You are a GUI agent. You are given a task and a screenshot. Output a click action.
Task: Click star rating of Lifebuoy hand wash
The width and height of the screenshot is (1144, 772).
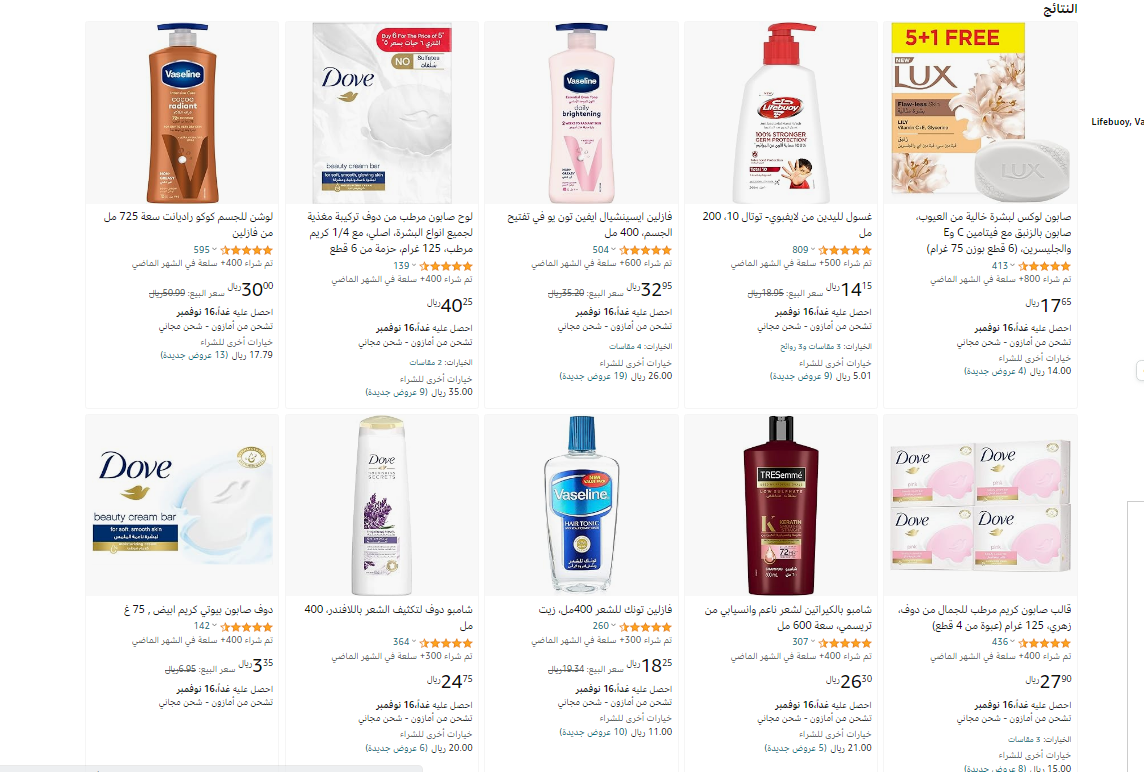[845, 250]
